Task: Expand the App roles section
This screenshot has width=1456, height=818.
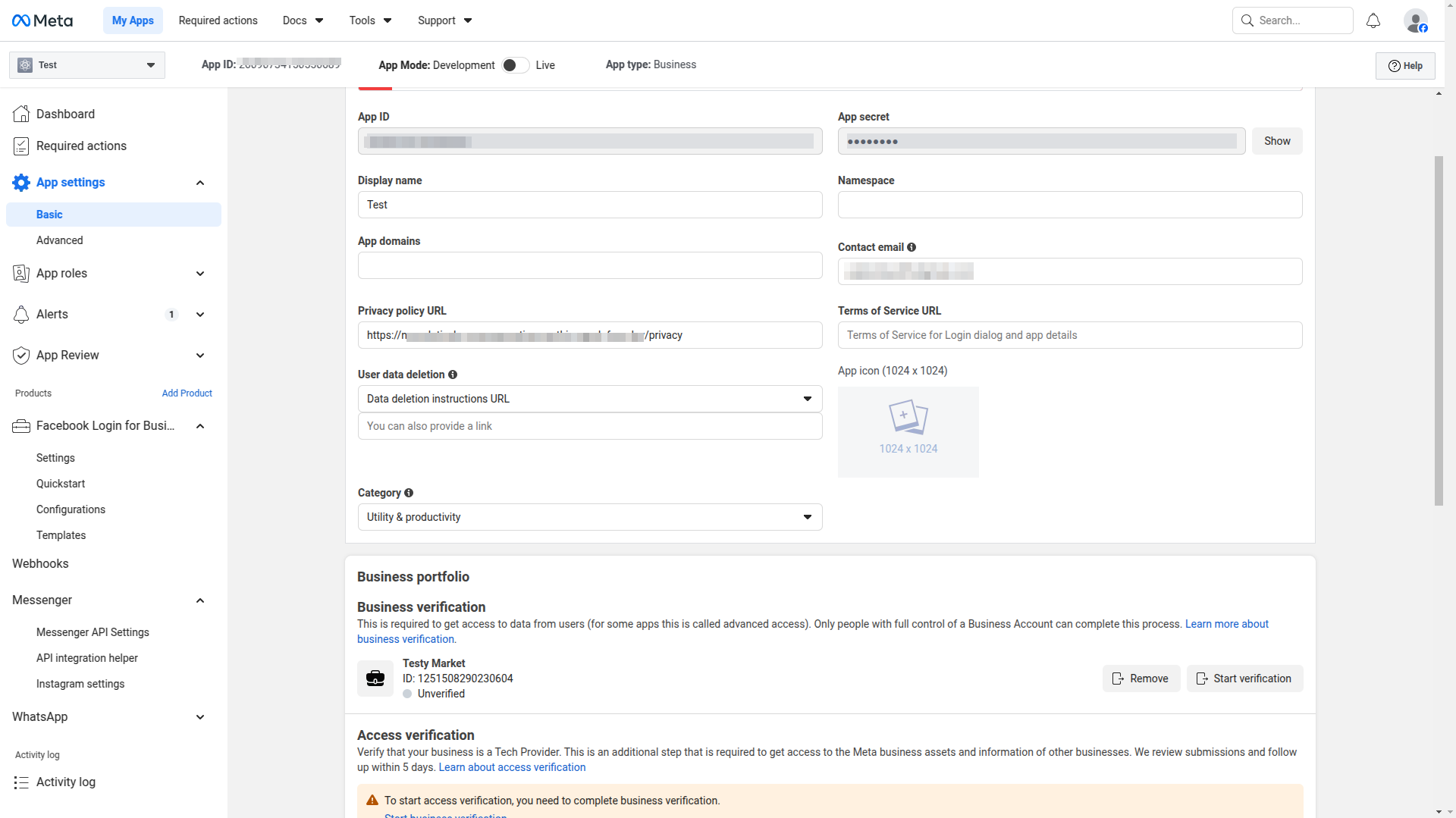Action: [200, 274]
